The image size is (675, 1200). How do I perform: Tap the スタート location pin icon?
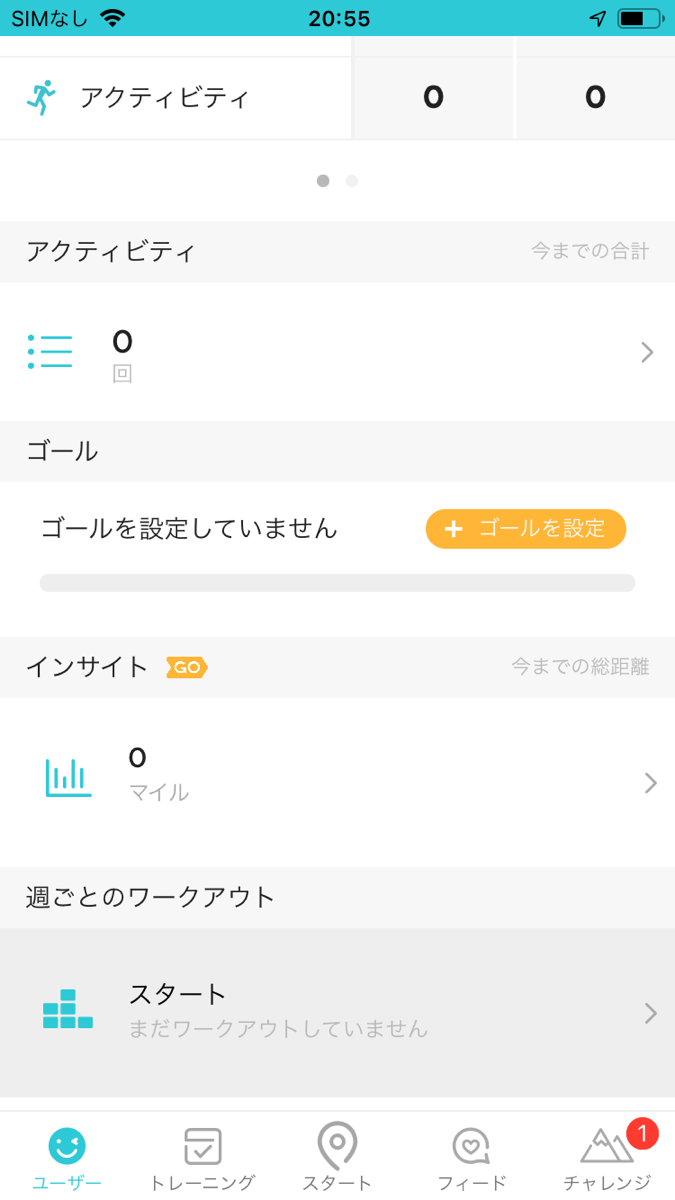coord(337,1147)
